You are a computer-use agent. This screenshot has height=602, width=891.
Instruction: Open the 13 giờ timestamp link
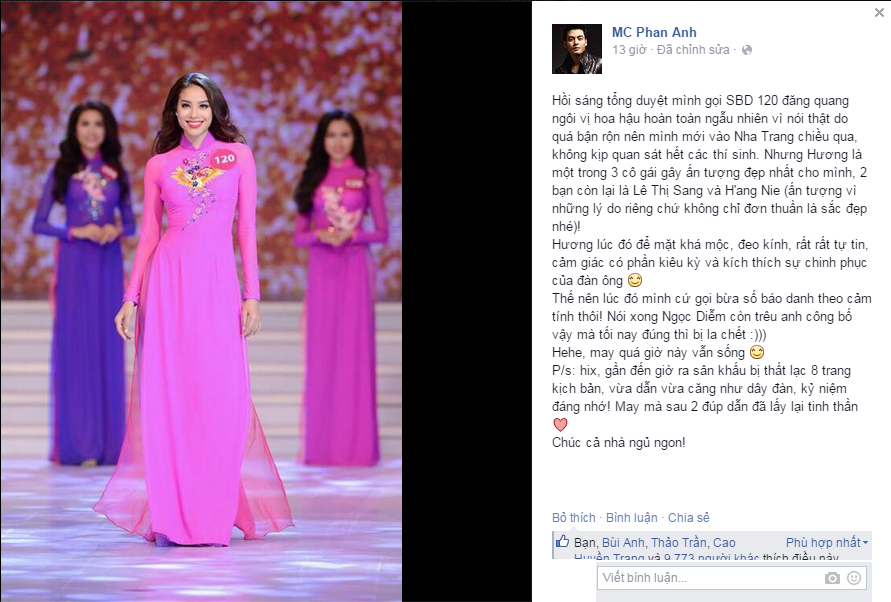click(x=629, y=50)
